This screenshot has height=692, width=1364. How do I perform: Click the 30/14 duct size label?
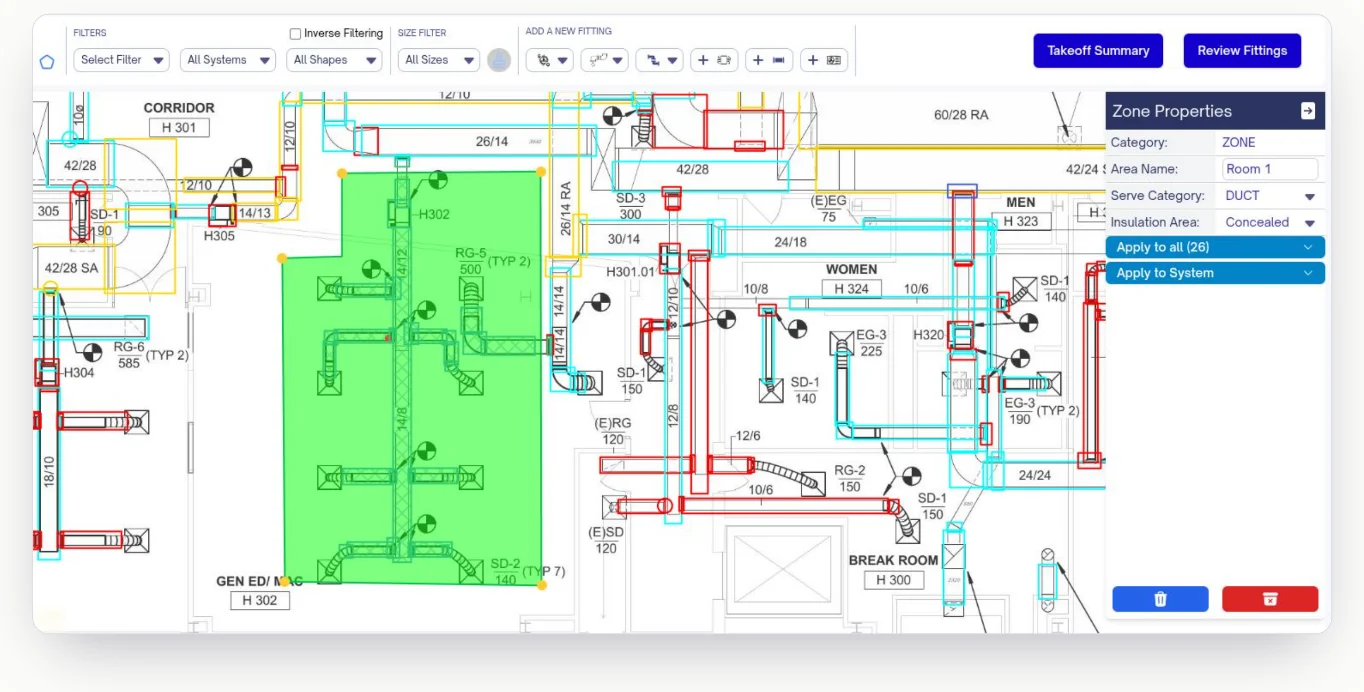pos(623,239)
